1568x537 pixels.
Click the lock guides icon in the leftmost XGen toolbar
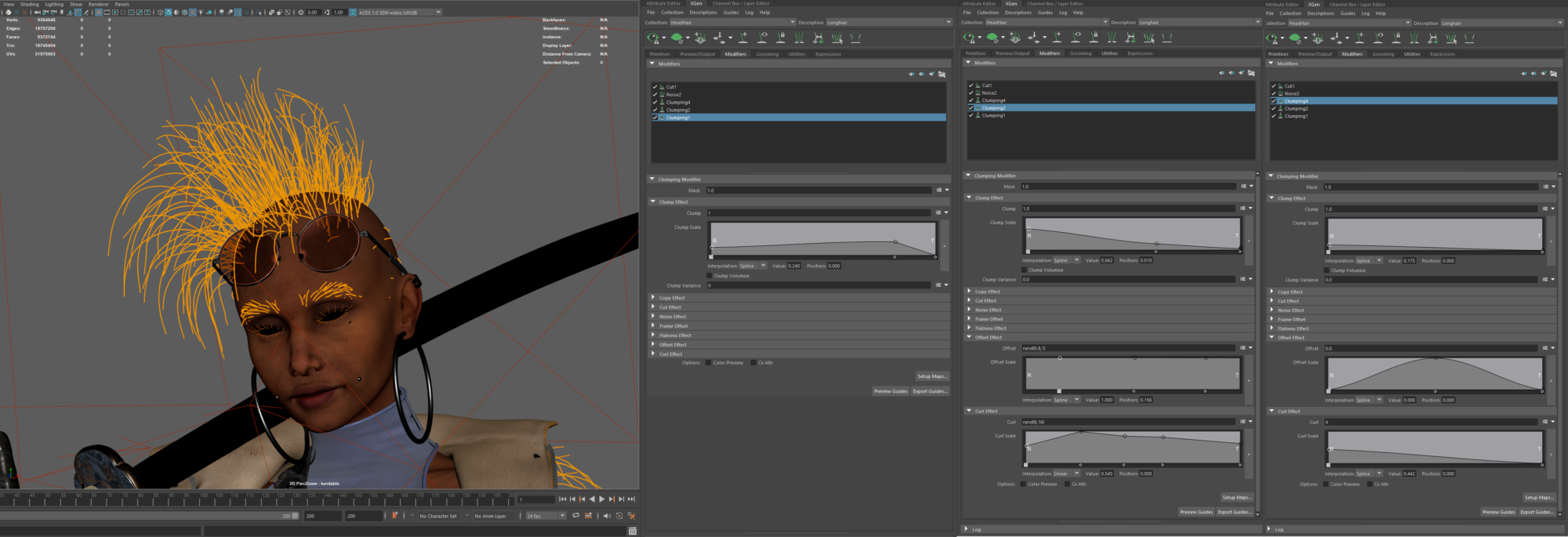(780, 38)
